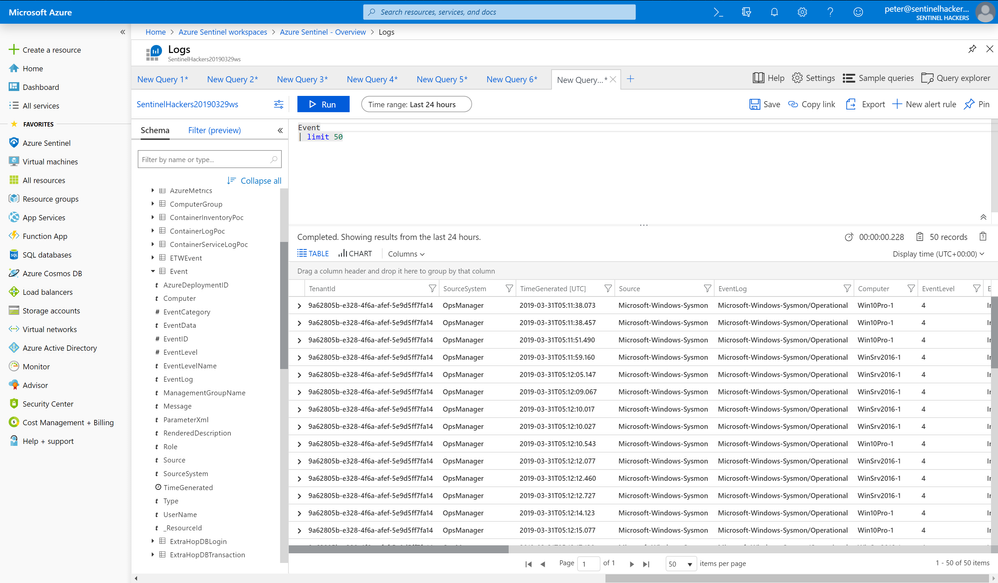Switch results to TABLE view

click(313, 254)
